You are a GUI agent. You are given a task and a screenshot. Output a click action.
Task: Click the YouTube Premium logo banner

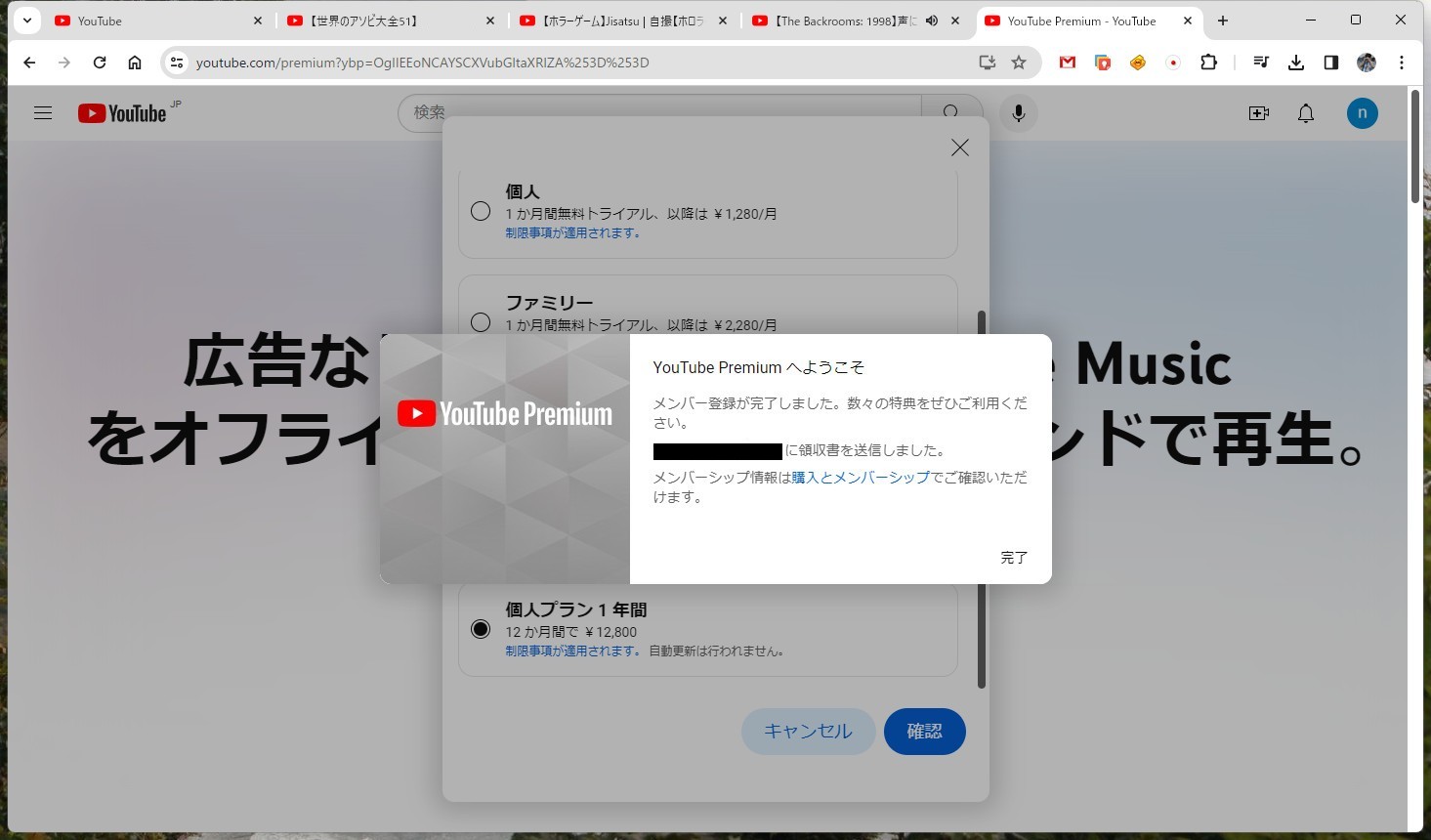pos(505,414)
